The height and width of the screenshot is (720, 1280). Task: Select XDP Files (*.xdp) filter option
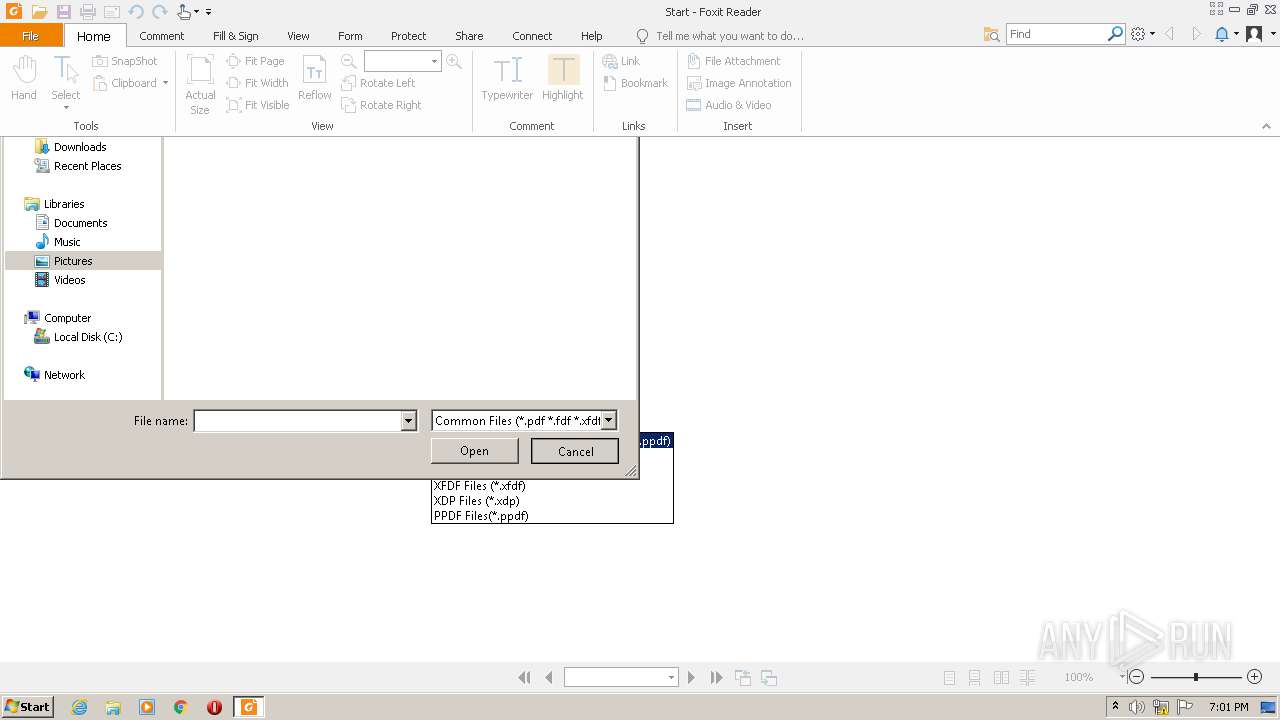pyautogui.click(x=552, y=501)
